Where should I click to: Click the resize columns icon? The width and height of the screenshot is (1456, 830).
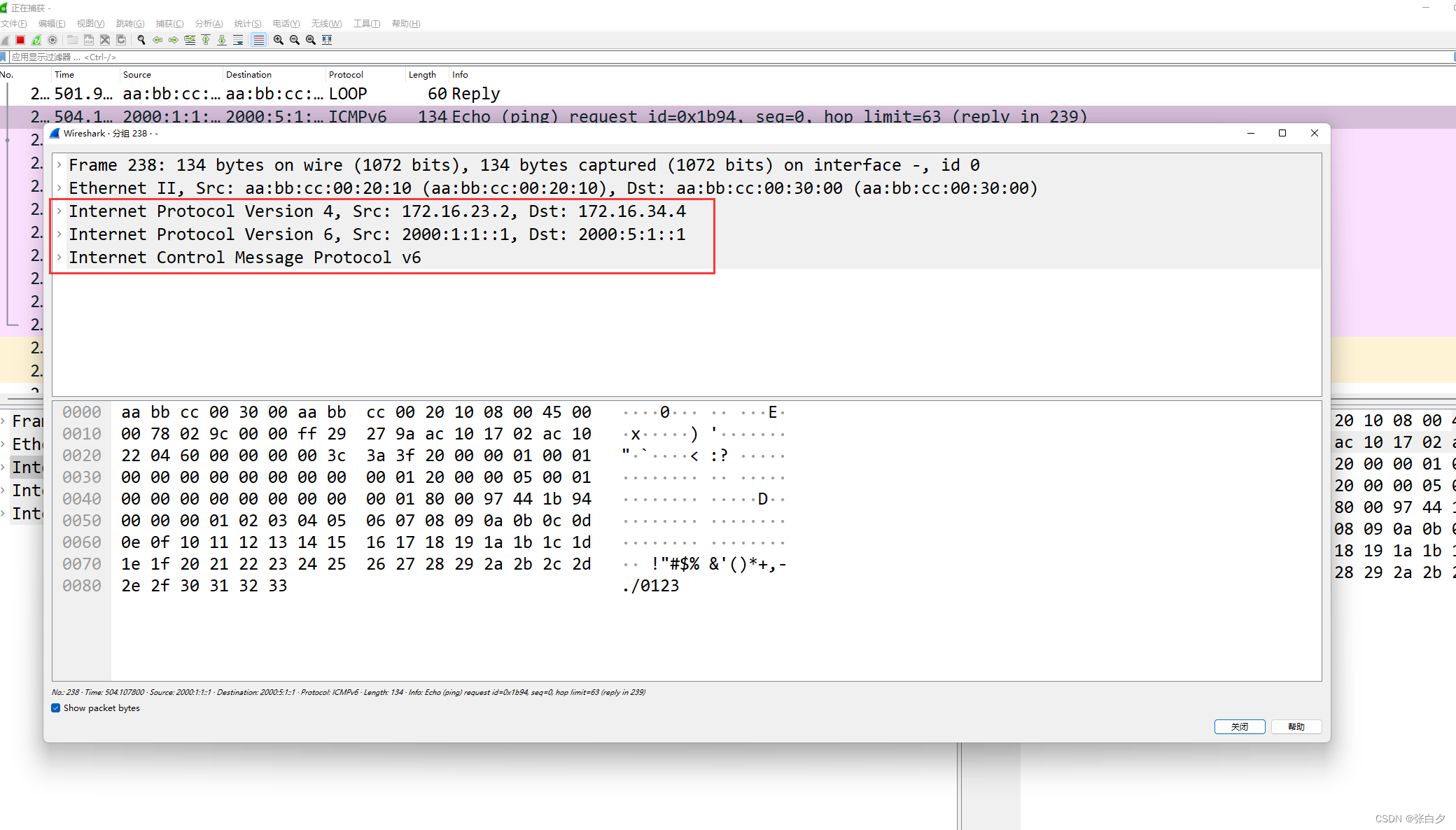point(327,40)
